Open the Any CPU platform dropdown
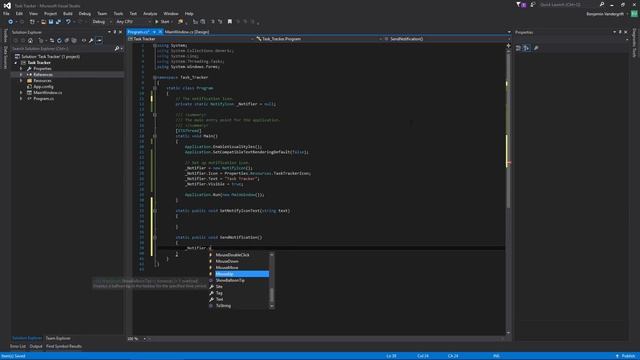Image resolution: width=640 pixels, height=360 pixels. 133,22
